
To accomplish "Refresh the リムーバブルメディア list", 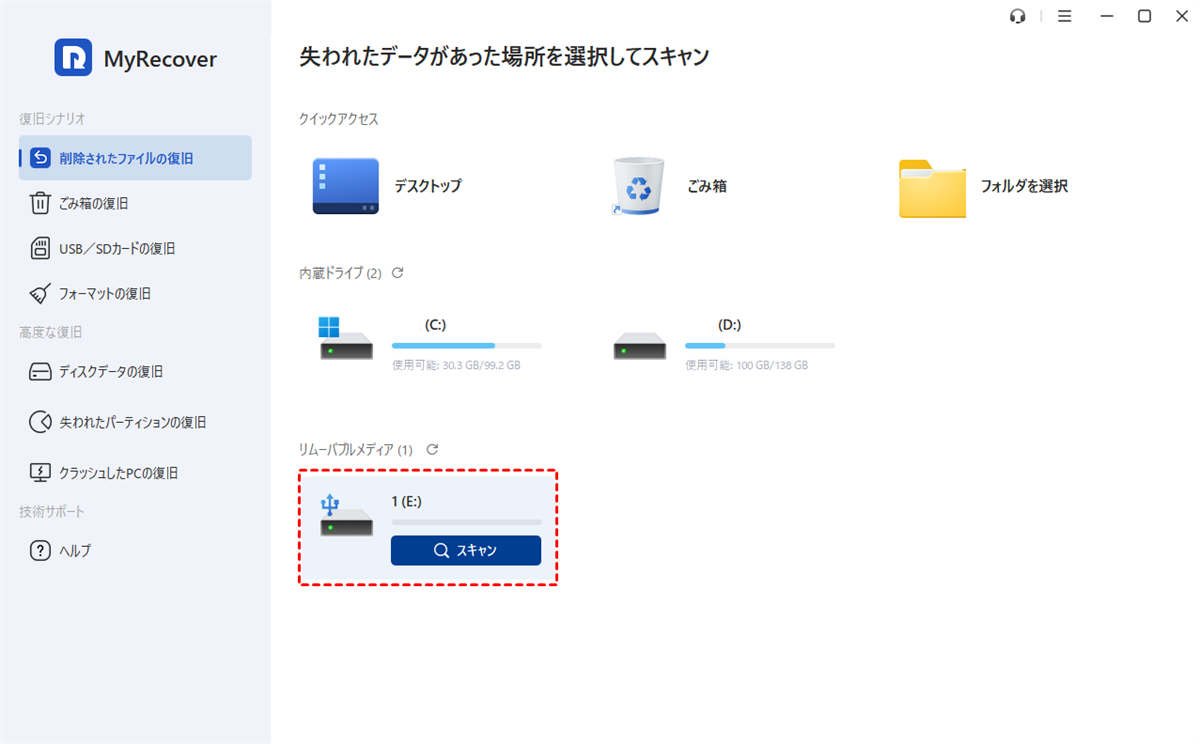I will pyautogui.click(x=432, y=450).
